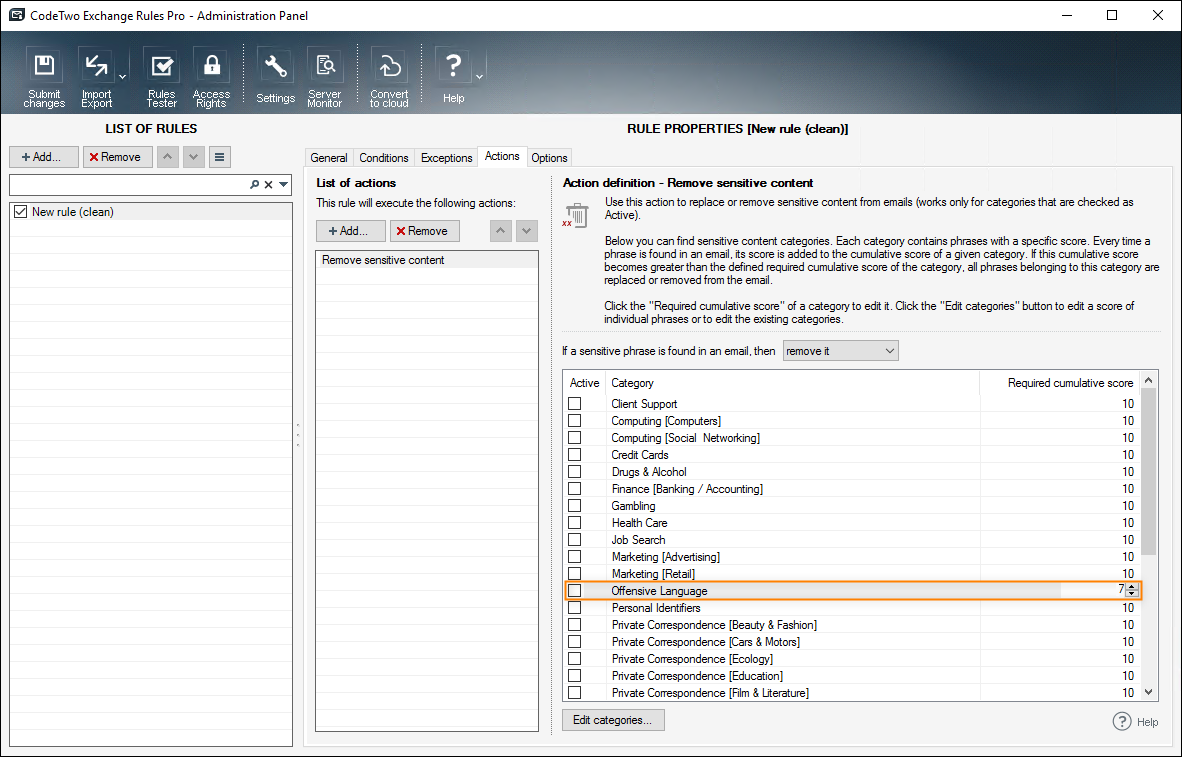Screen dimensions: 1182x757
Task: Move action down in List of actions
Action: pyautogui.click(x=527, y=231)
